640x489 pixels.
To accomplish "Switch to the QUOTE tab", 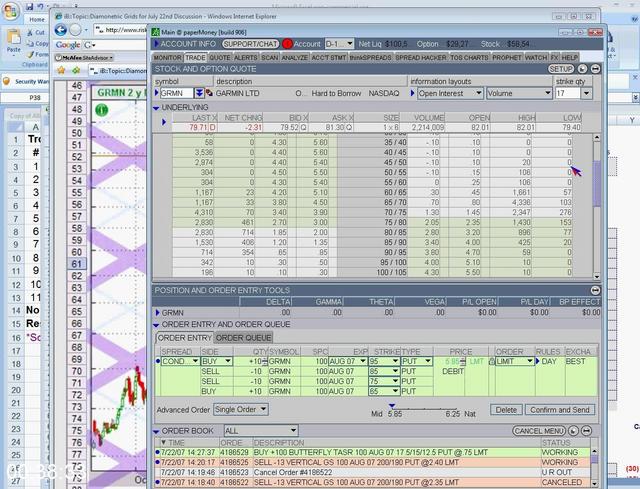I will tap(220, 58).
